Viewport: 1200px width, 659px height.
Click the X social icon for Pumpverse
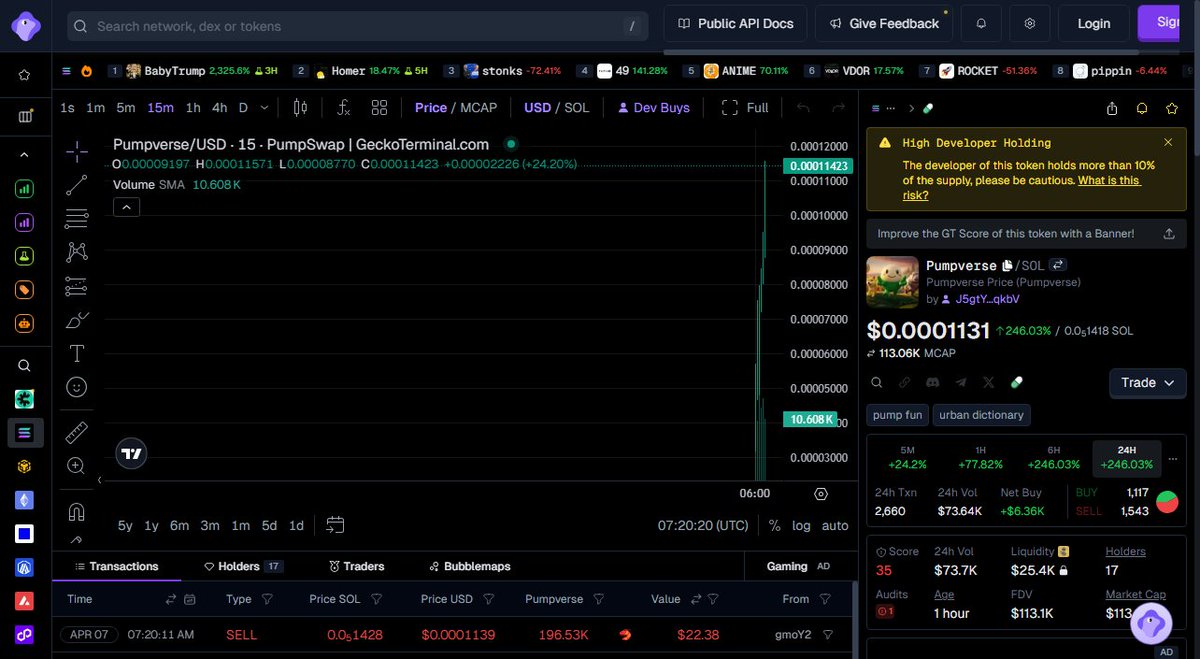[989, 382]
